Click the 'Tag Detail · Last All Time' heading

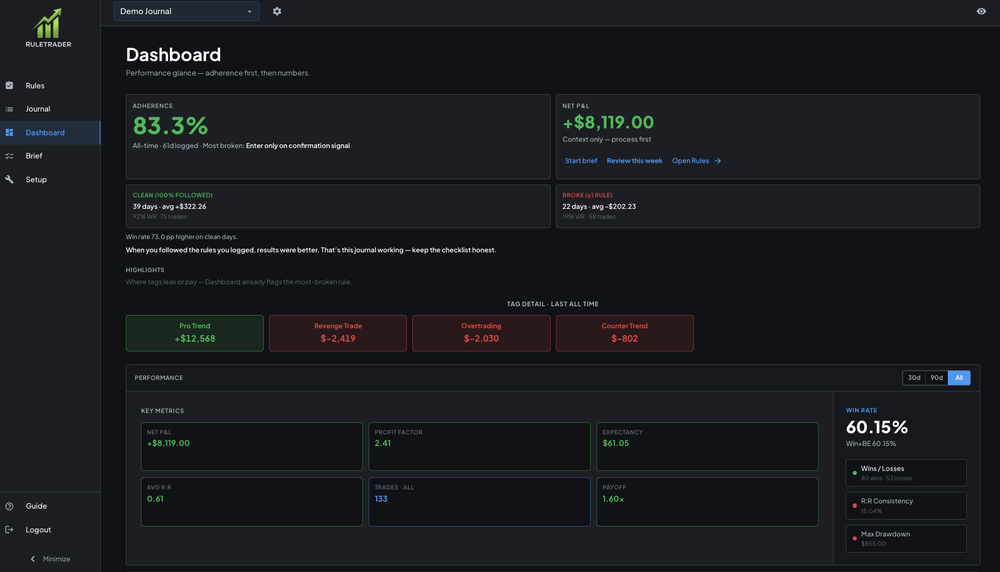click(x=552, y=304)
